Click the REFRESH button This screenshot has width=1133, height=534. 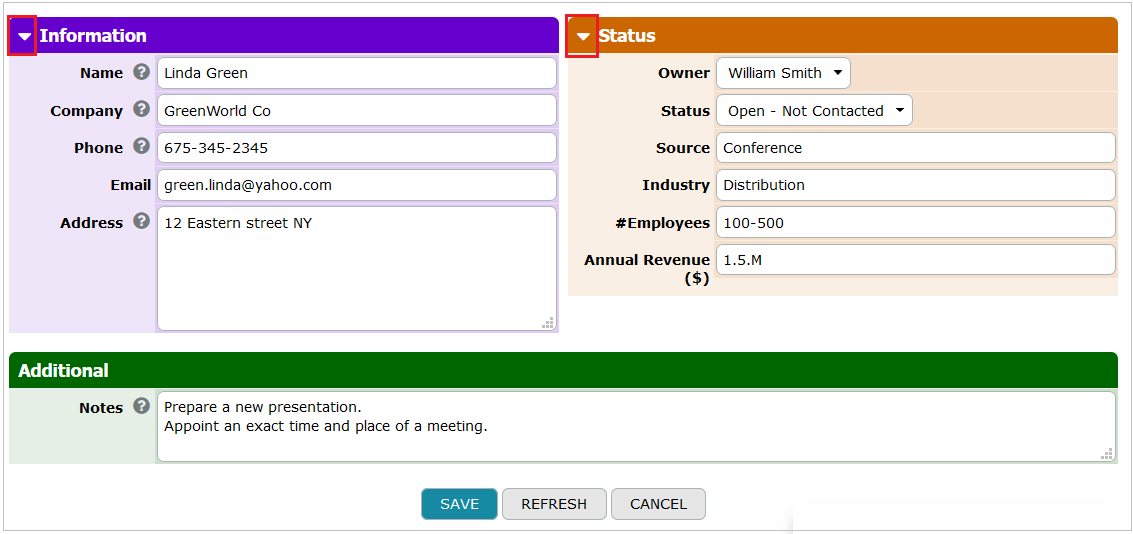click(554, 504)
